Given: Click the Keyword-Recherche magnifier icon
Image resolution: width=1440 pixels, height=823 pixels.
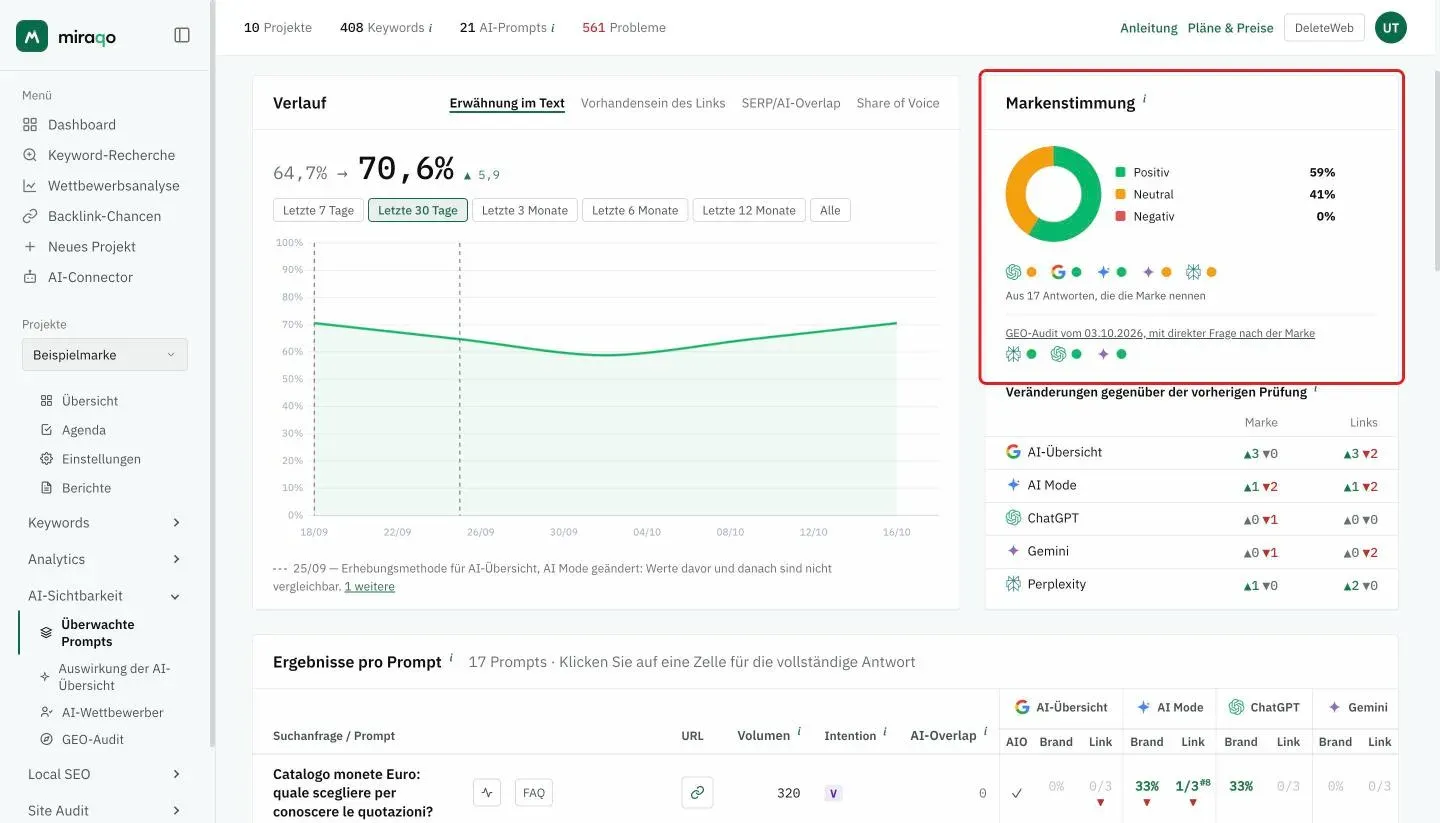Looking at the screenshot, I should coord(30,155).
